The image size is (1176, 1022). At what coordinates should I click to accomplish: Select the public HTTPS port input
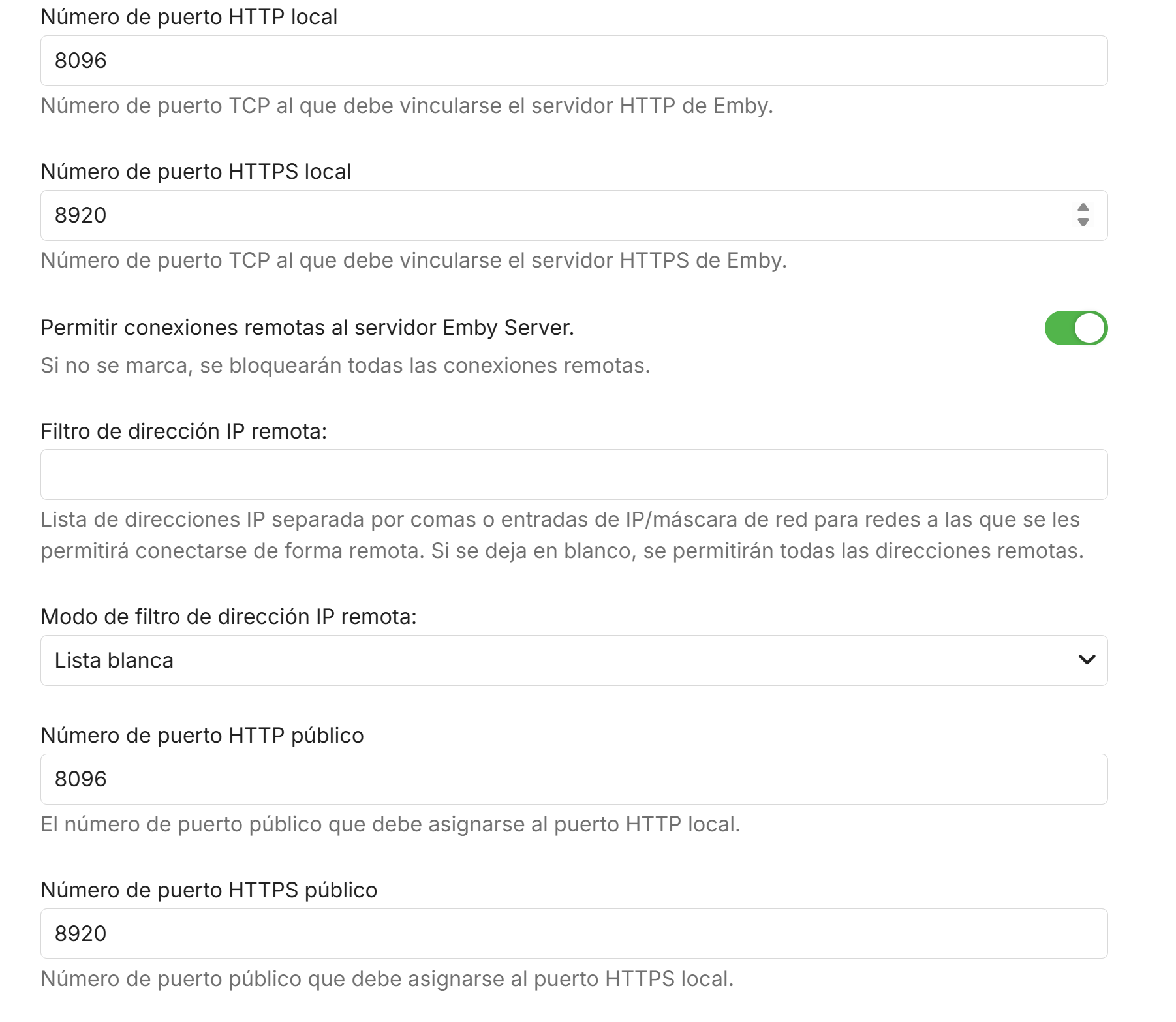pyautogui.click(x=573, y=934)
